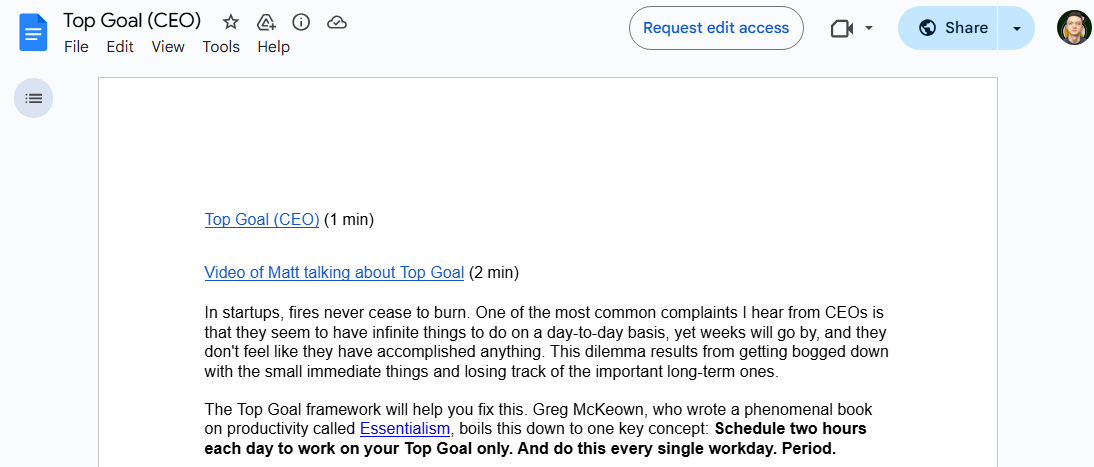Star the Top Goal (CEO) document

tap(231, 22)
